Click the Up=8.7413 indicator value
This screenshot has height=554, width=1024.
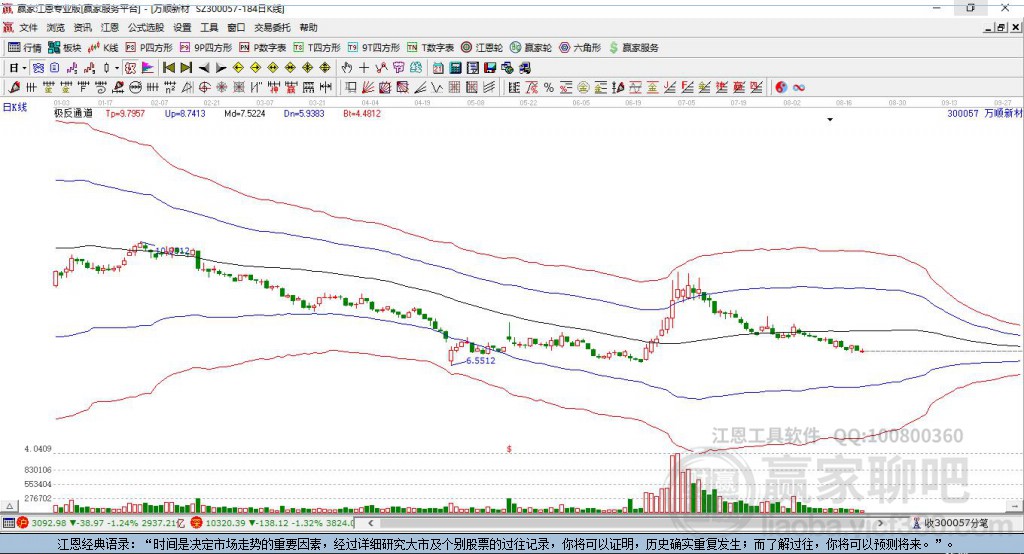coord(185,113)
